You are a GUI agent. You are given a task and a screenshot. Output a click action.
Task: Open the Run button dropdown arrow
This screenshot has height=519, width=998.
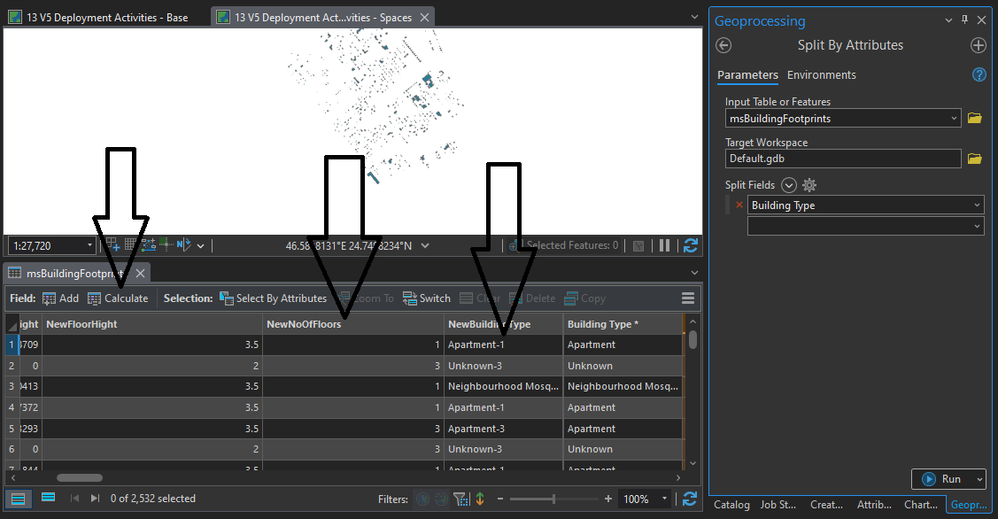[980, 479]
